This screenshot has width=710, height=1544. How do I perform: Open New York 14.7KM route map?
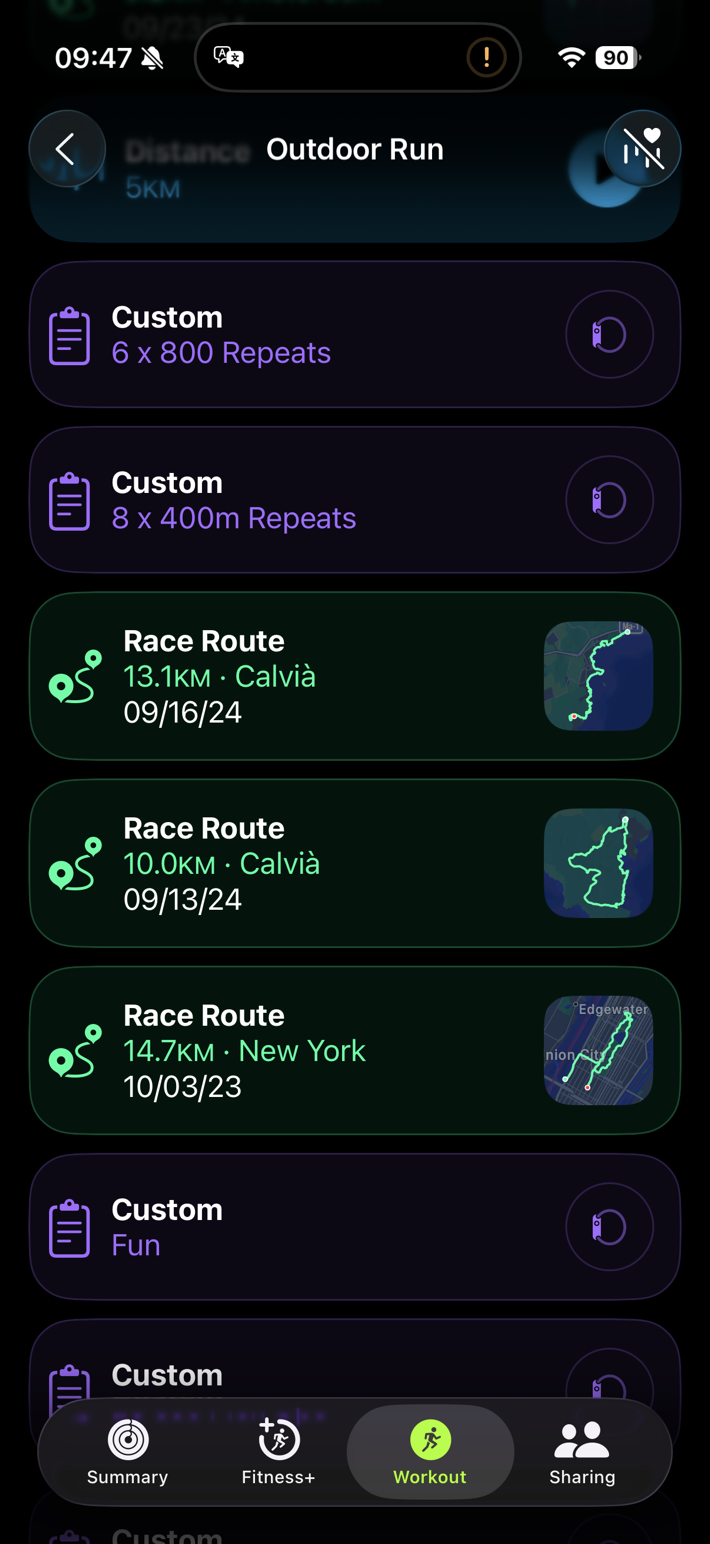[598, 1050]
